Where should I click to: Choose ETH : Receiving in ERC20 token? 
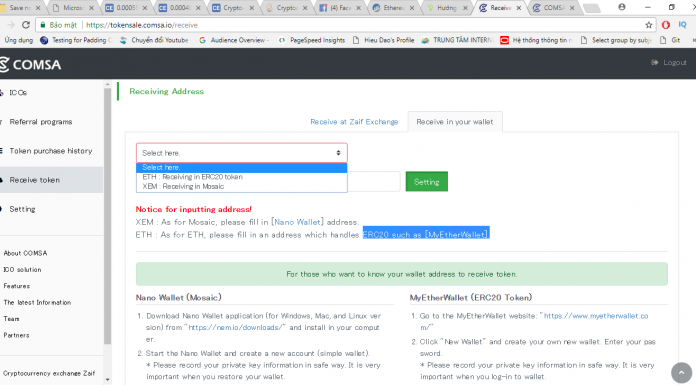(241, 177)
